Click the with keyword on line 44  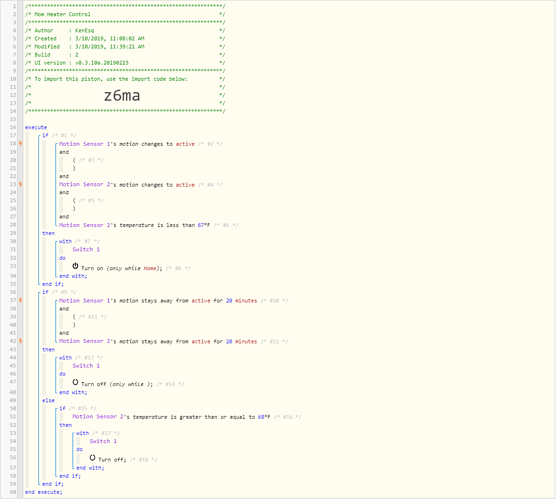click(65, 357)
